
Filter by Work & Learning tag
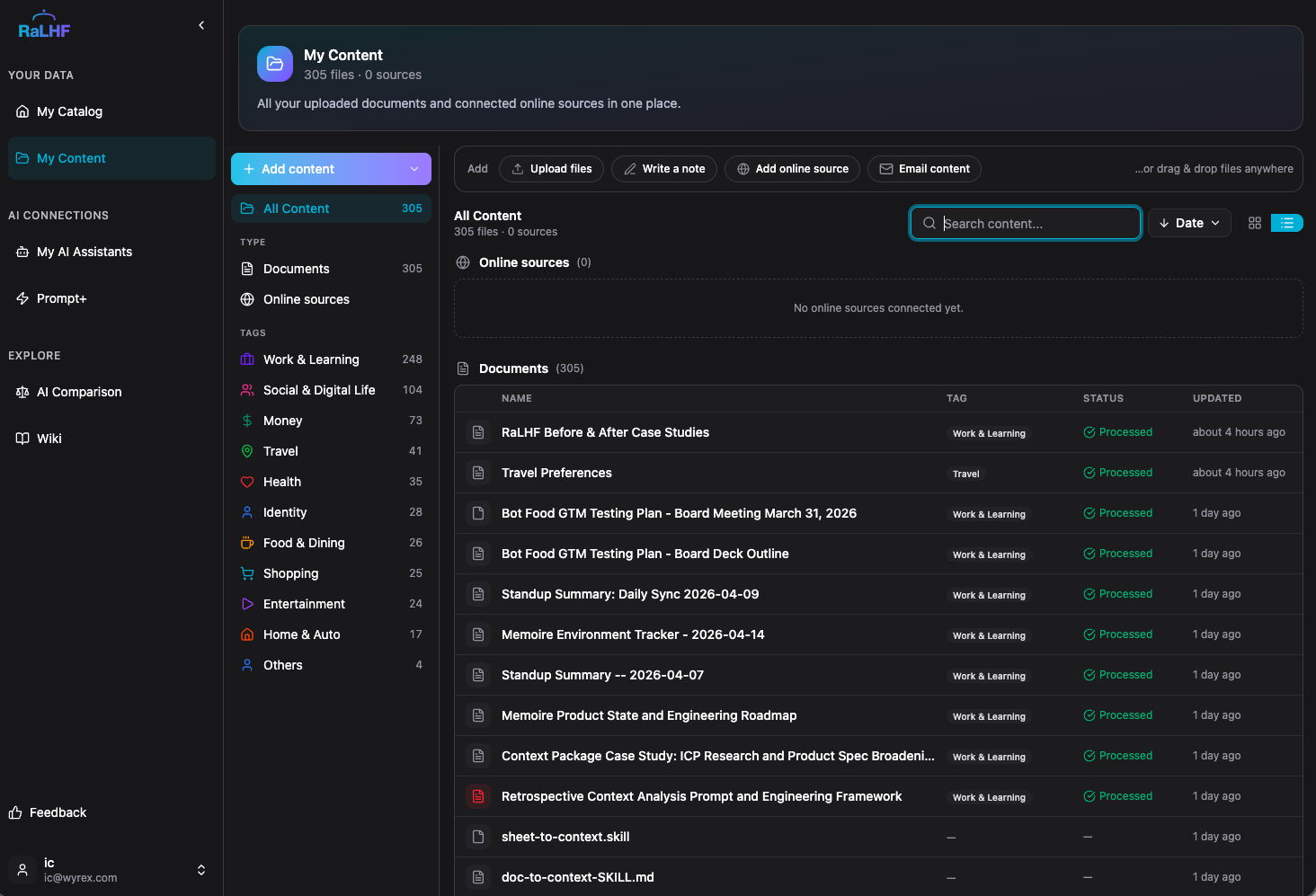pyautogui.click(x=331, y=359)
